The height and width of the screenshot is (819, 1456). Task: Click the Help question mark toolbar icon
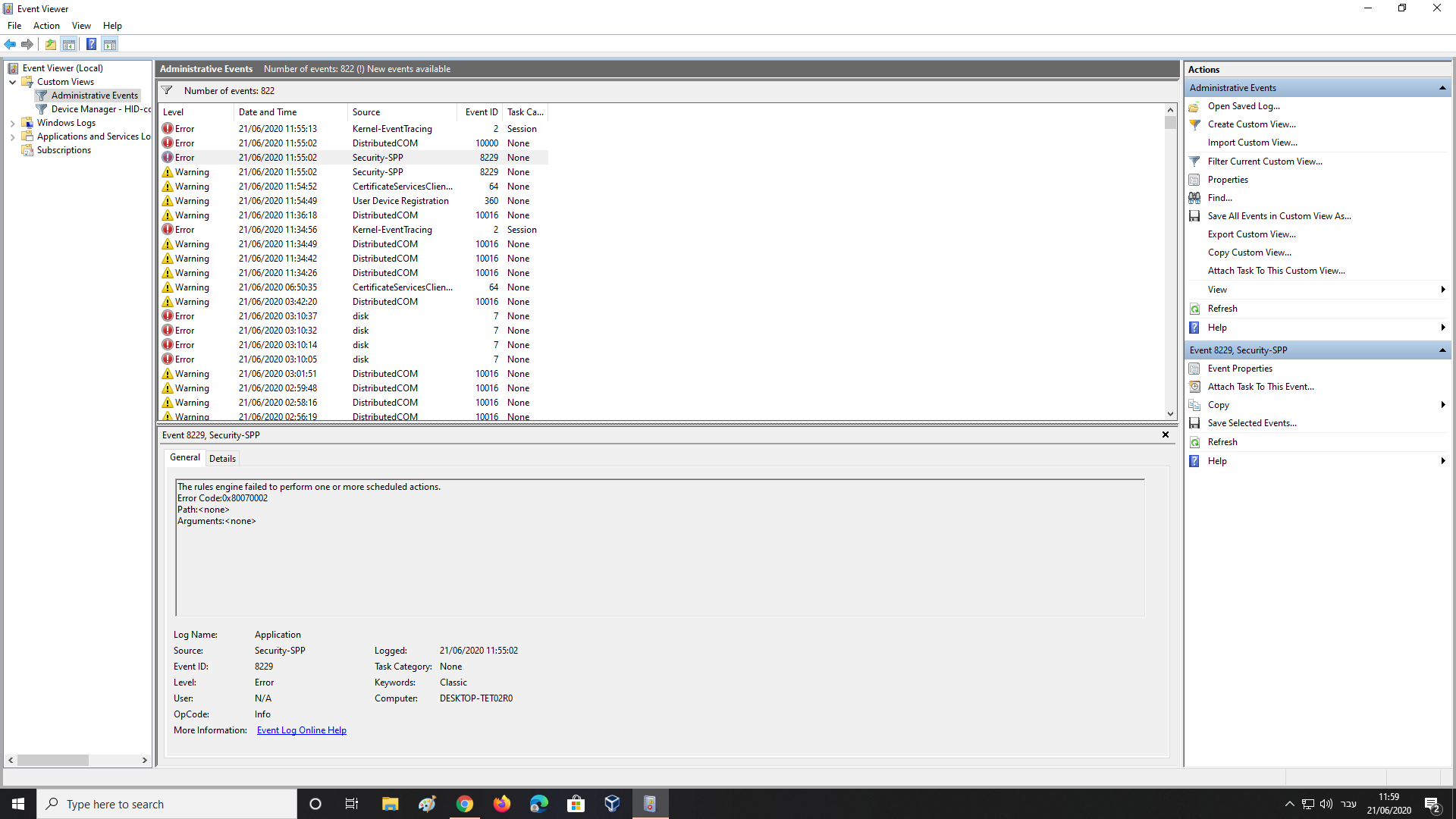(x=91, y=44)
